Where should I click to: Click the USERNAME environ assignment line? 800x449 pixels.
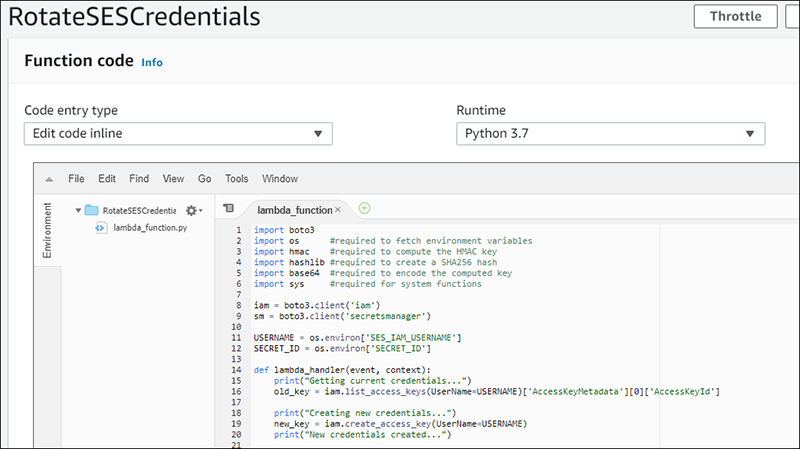[358, 338]
